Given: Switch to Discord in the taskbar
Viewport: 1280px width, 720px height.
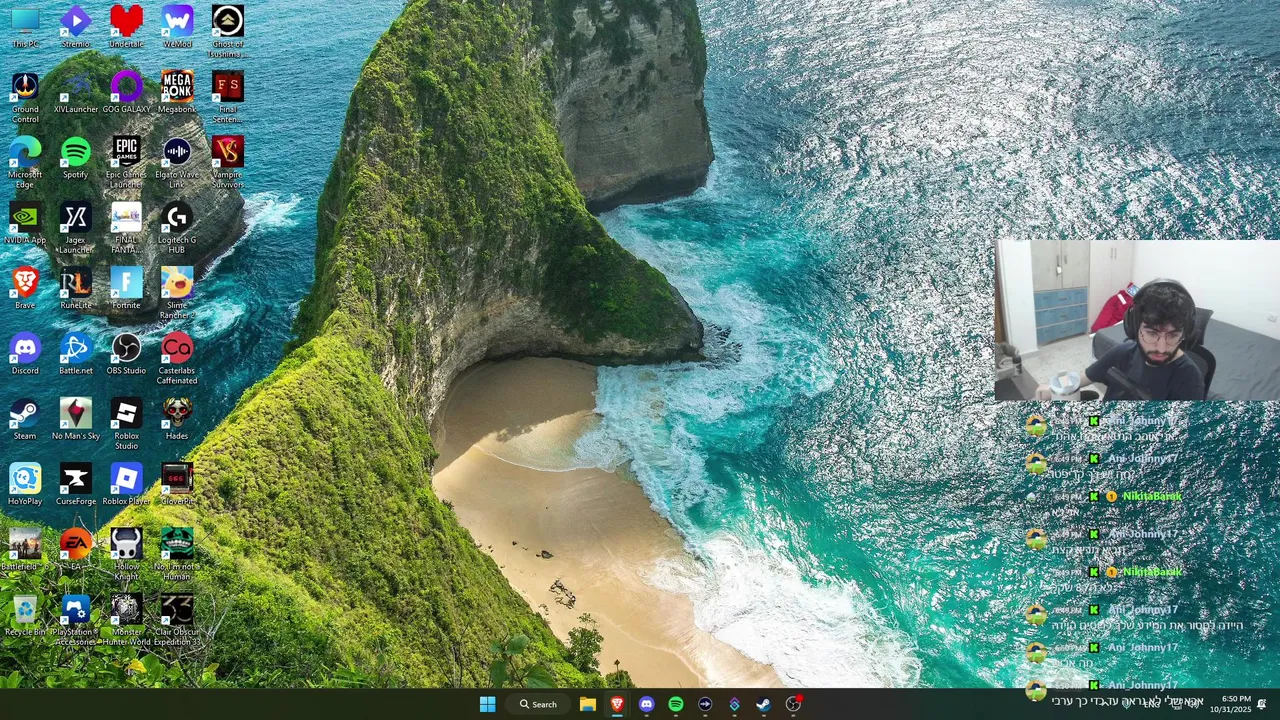Looking at the screenshot, I should [x=646, y=704].
